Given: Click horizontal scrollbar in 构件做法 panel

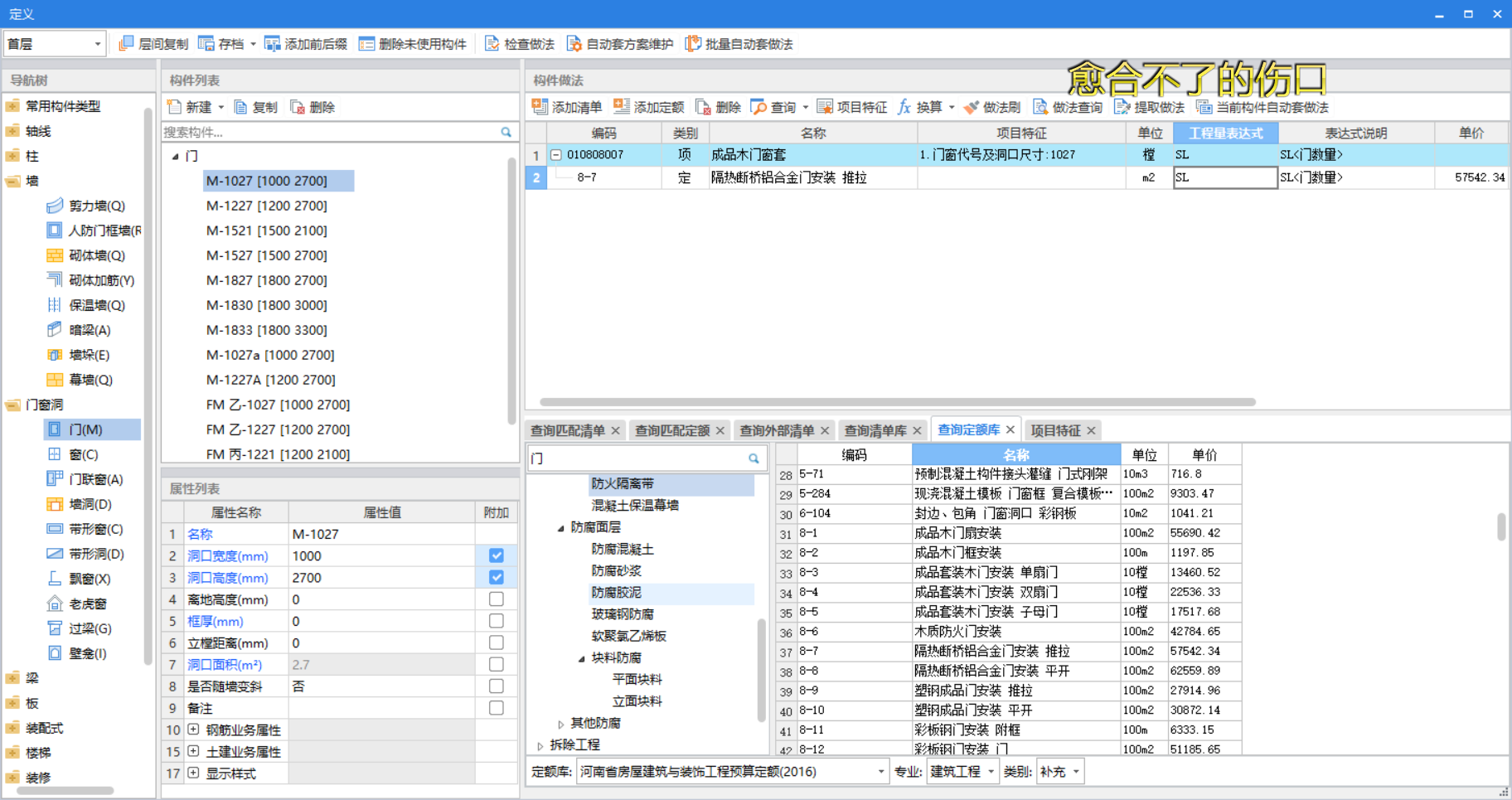Looking at the screenshot, I should click(x=898, y=402).
